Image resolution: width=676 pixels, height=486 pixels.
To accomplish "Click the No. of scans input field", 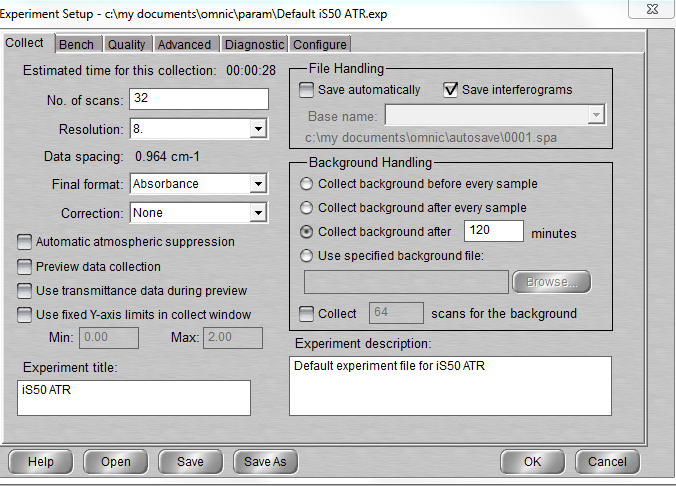I will tap(199, 99).
